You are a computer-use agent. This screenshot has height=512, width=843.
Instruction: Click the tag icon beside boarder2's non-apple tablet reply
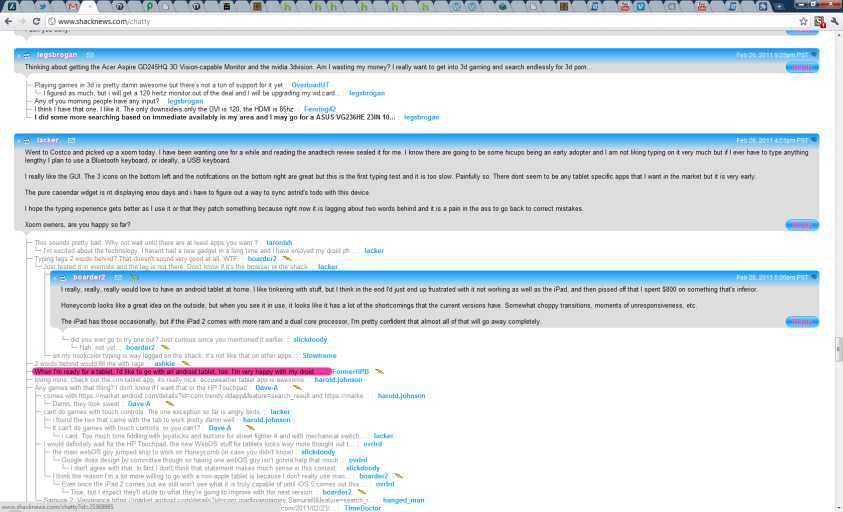coord(398,476)
